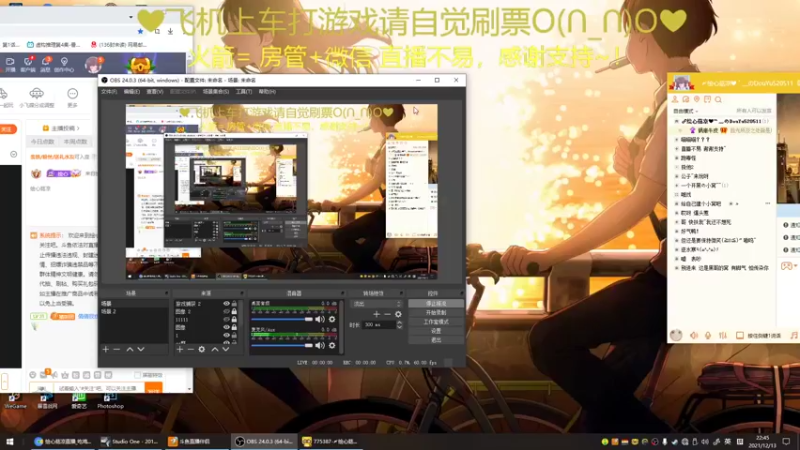Toggle visibility eye of 图像 source
This screenshot has width=800, height=450.
(x=226, y=327)
